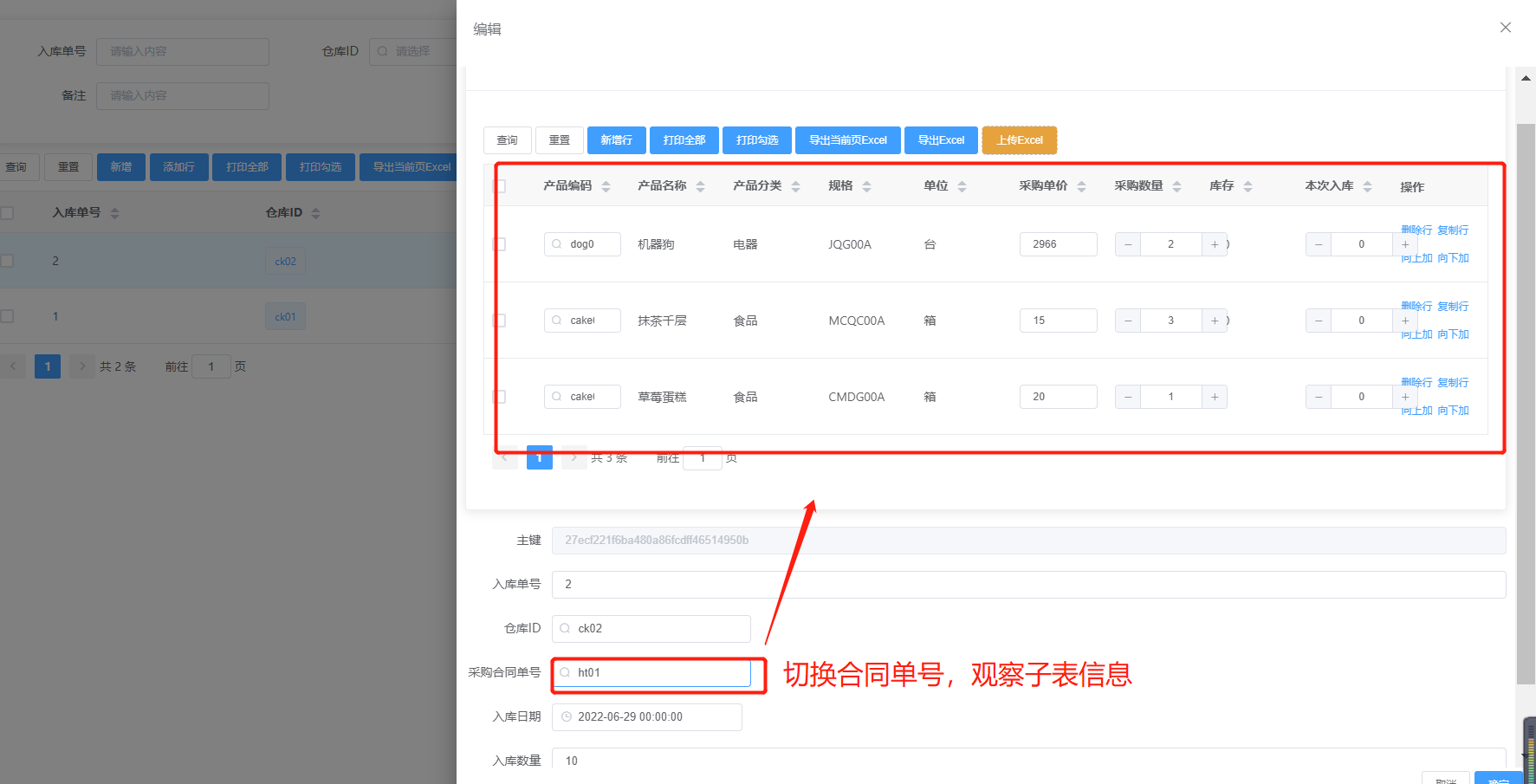Export current page with 导出当前页Excel in dialog
Screen dimensions: 1536x784
click(x=848, y=140)
